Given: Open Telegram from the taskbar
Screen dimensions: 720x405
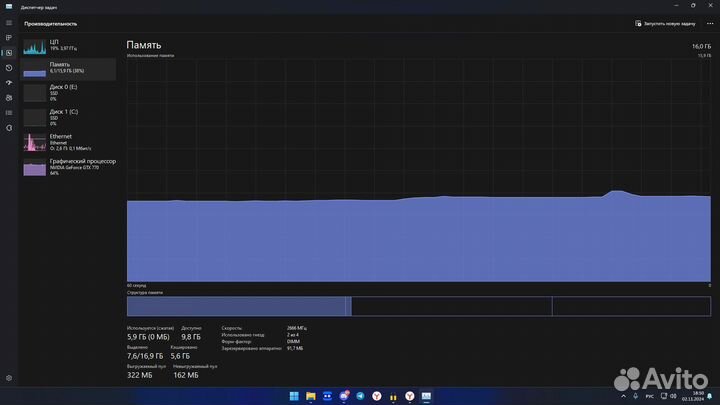Looking at the screenshot, I should [x=360, y=396].
